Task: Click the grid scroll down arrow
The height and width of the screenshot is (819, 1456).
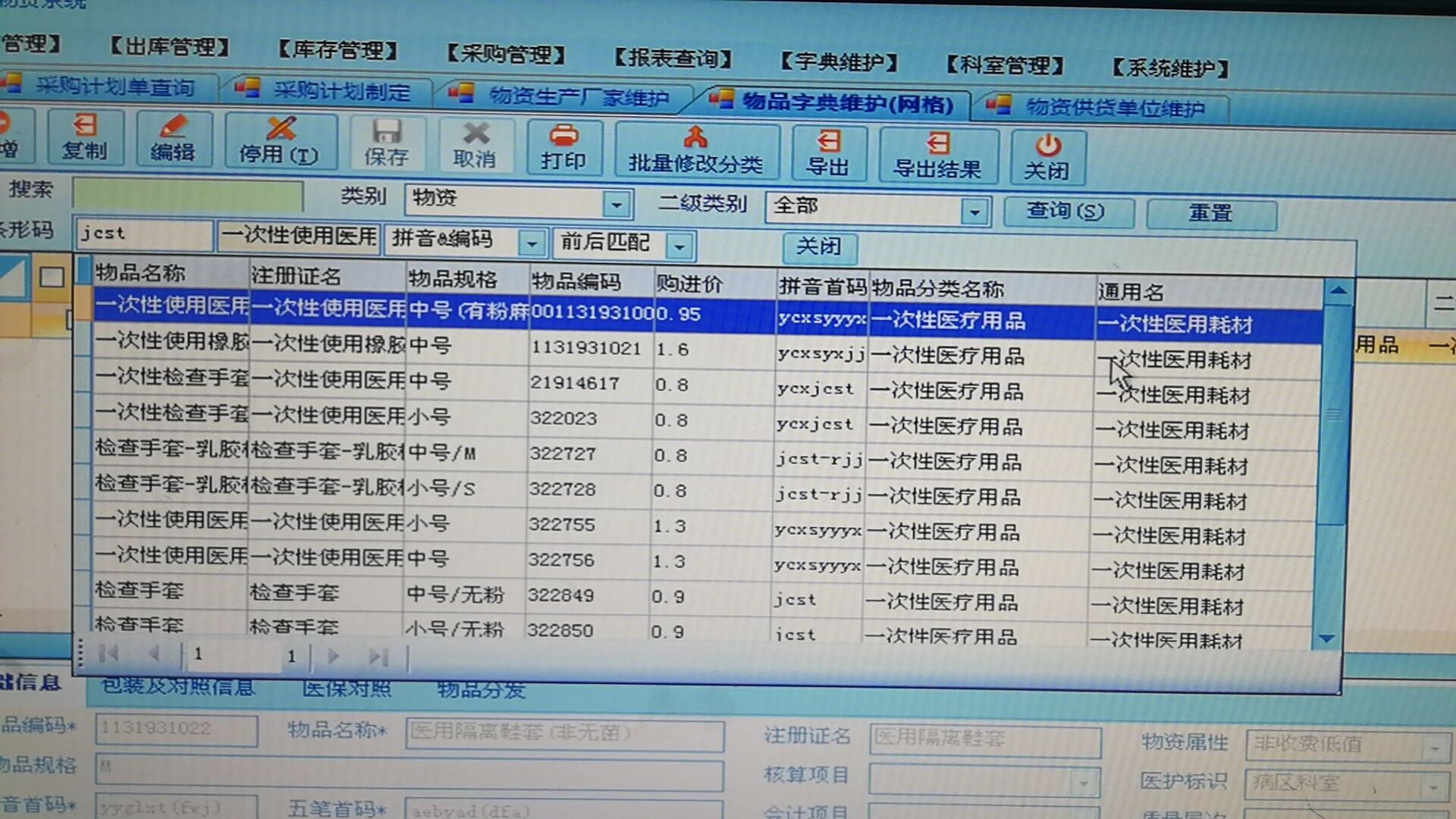Action: point(1326,639)
